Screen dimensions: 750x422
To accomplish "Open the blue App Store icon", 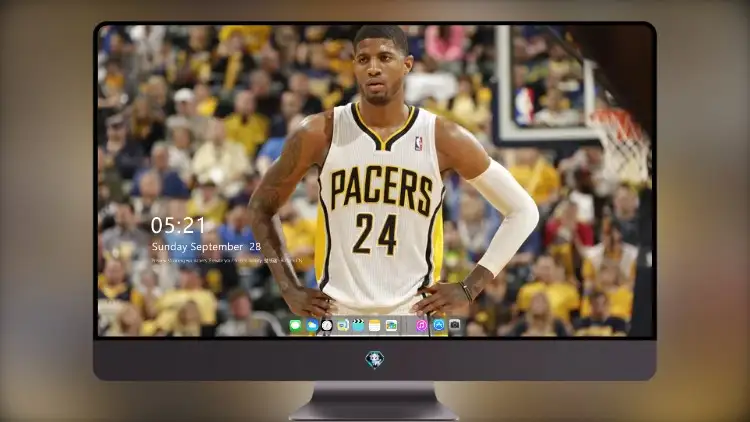I will pos(439,325).
